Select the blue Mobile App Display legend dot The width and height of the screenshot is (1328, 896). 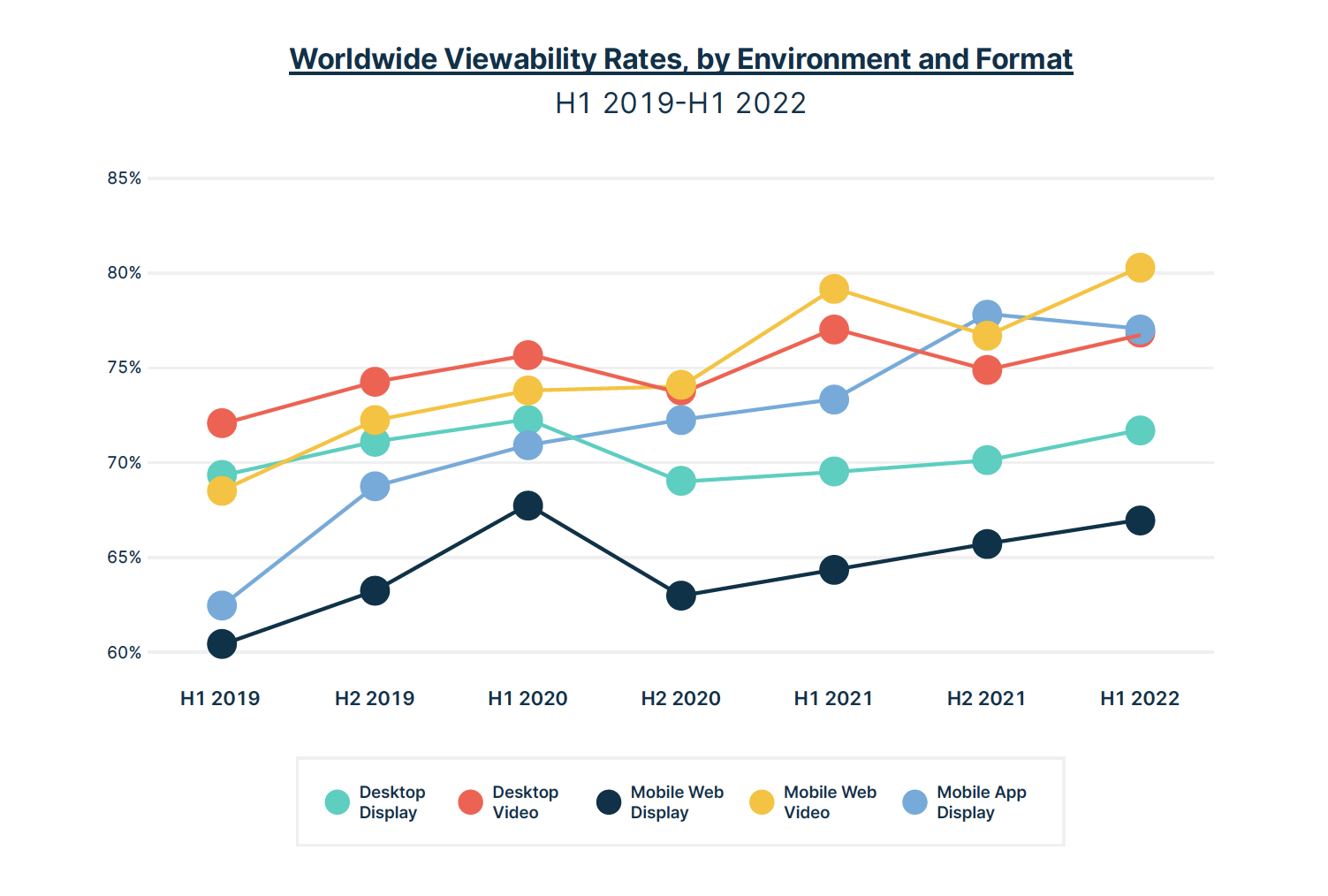pyautogui.click(x=915, y=802)
